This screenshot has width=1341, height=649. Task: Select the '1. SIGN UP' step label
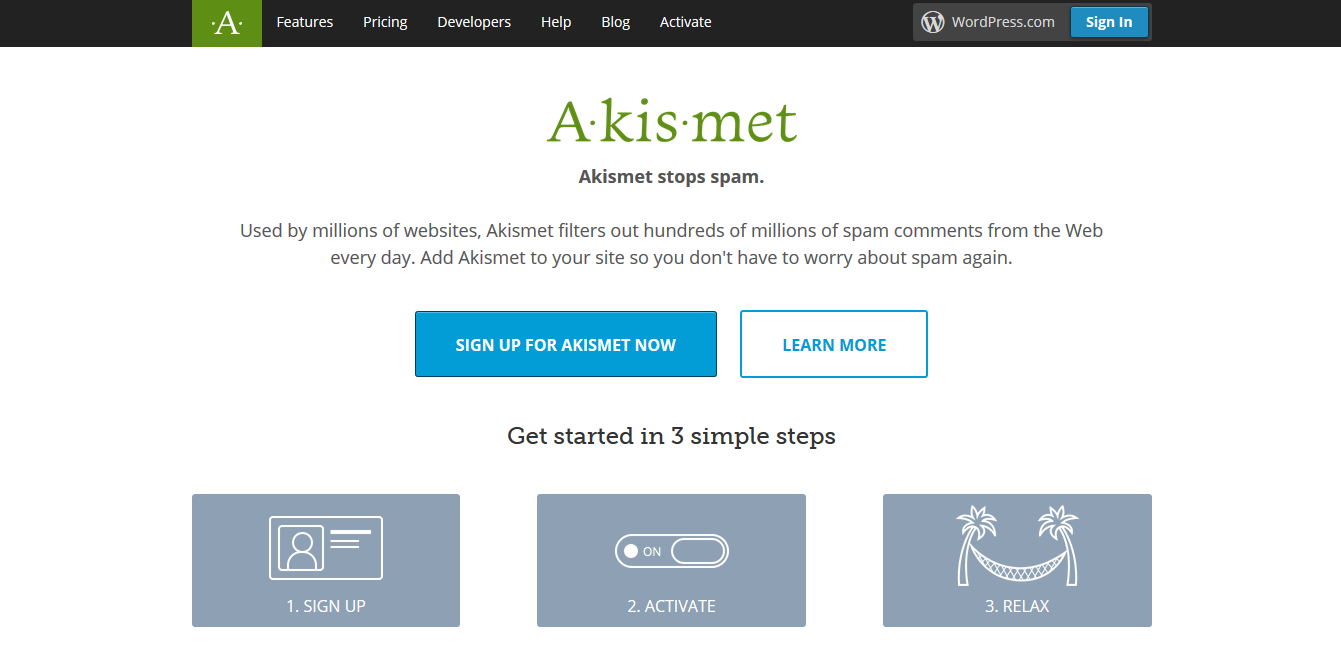click(326, 606)
